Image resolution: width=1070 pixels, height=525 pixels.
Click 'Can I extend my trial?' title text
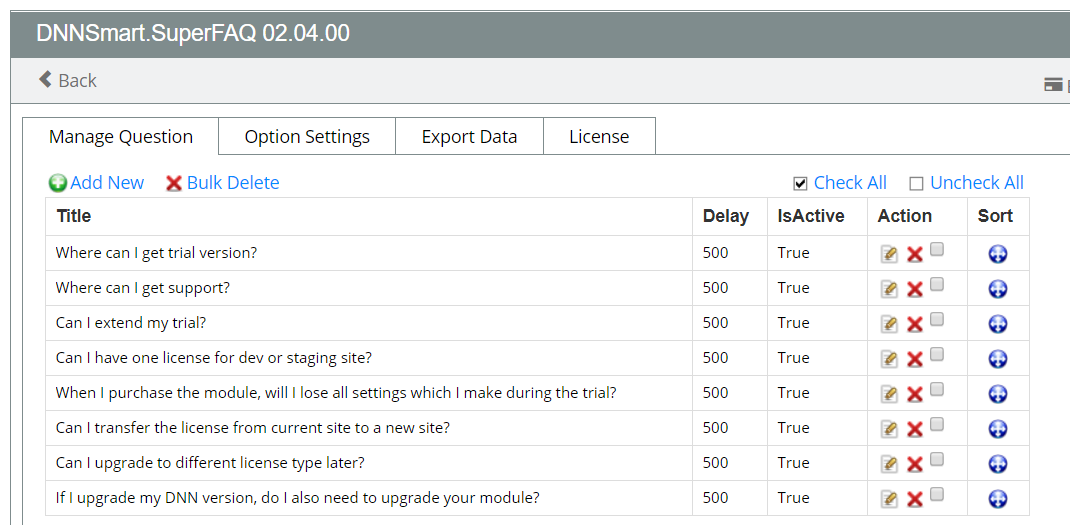click(x=130, y=323)
